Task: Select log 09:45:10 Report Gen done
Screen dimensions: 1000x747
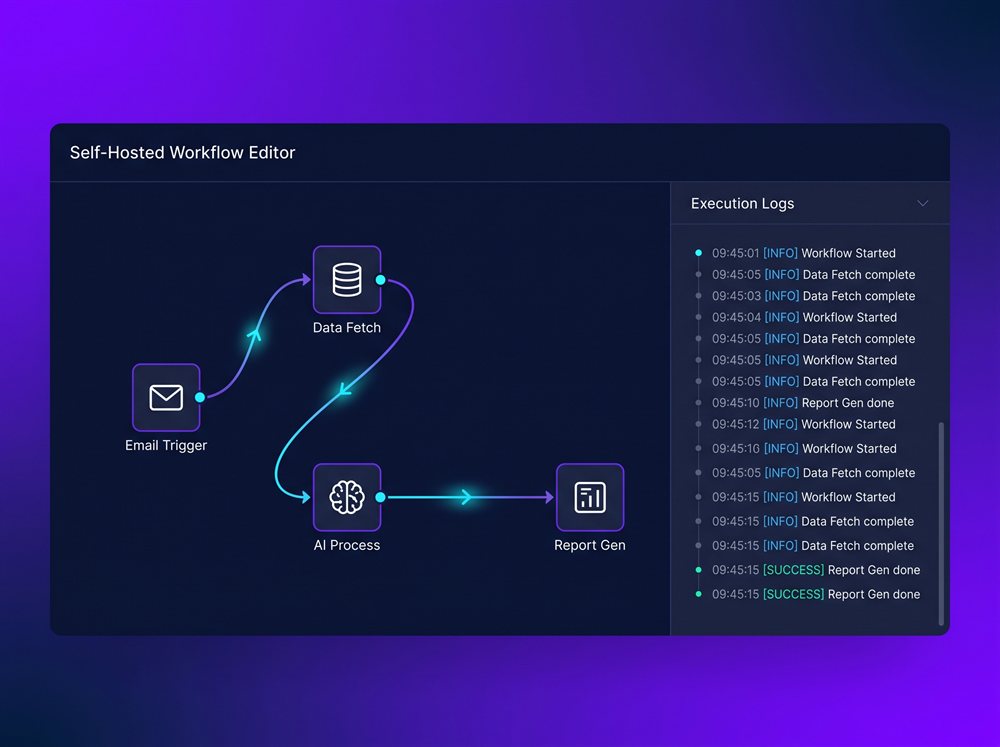Action: pyautogui.click(x=803, y=403)
